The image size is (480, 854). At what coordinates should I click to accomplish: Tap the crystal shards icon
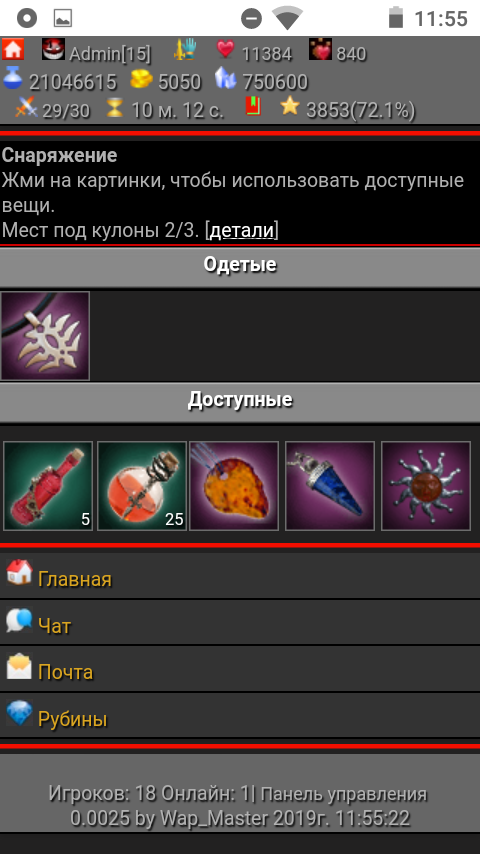225,78
